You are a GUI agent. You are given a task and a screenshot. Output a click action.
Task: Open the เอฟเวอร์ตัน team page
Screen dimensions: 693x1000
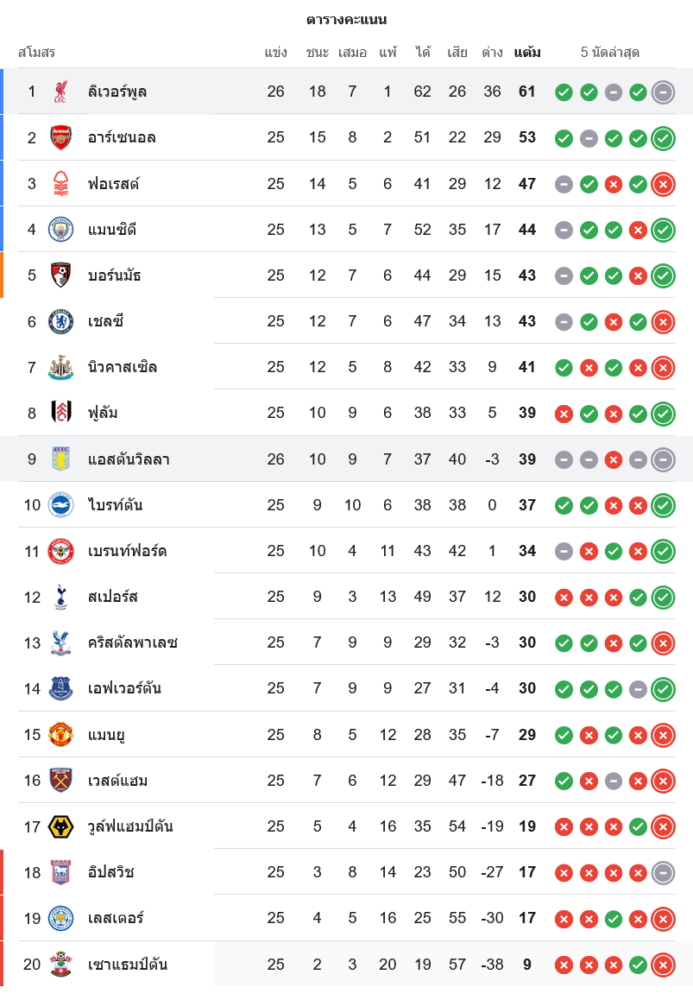click(124, 689)
